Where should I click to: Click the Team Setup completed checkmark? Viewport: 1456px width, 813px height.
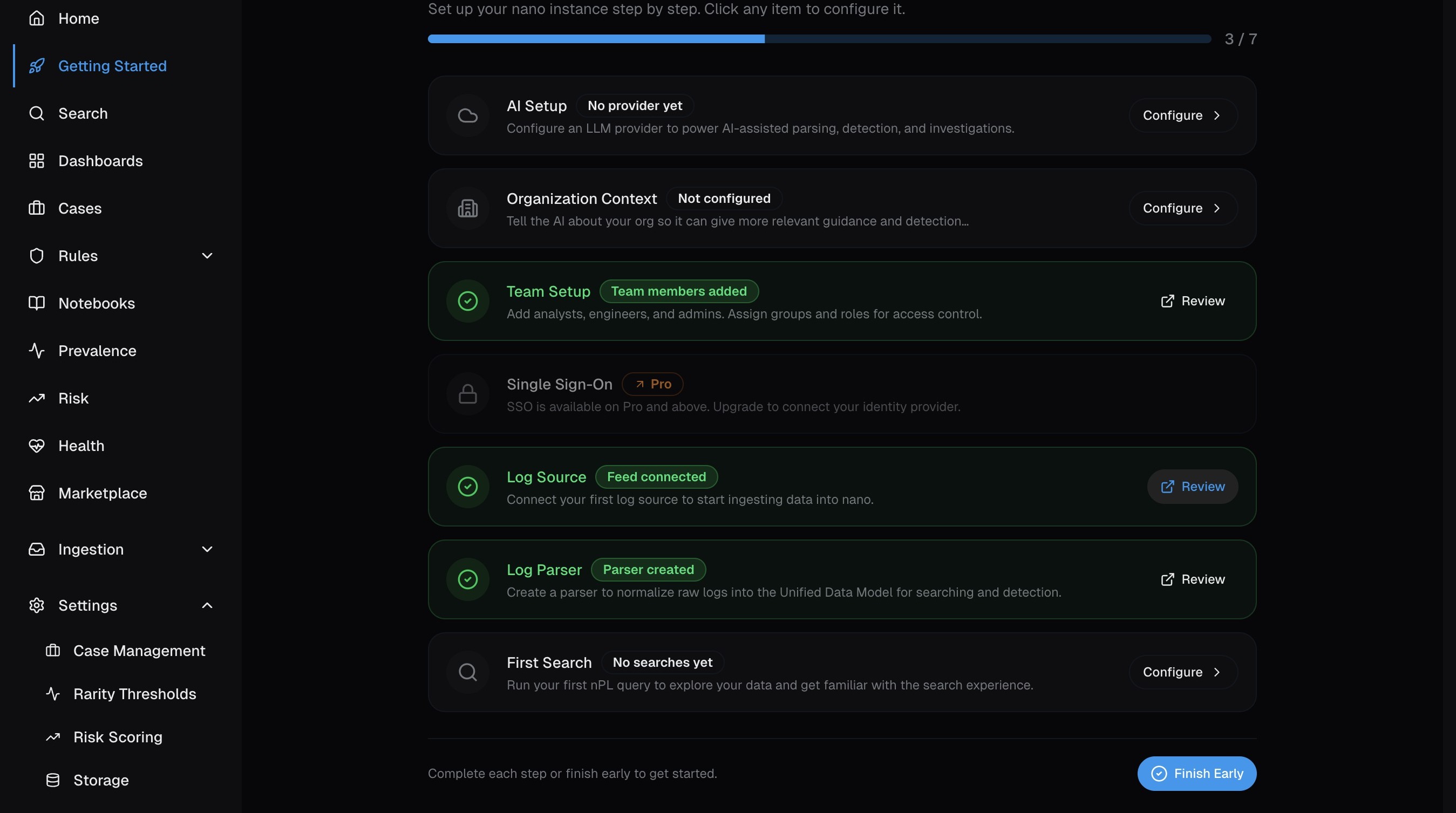click(x=467, y=301)
